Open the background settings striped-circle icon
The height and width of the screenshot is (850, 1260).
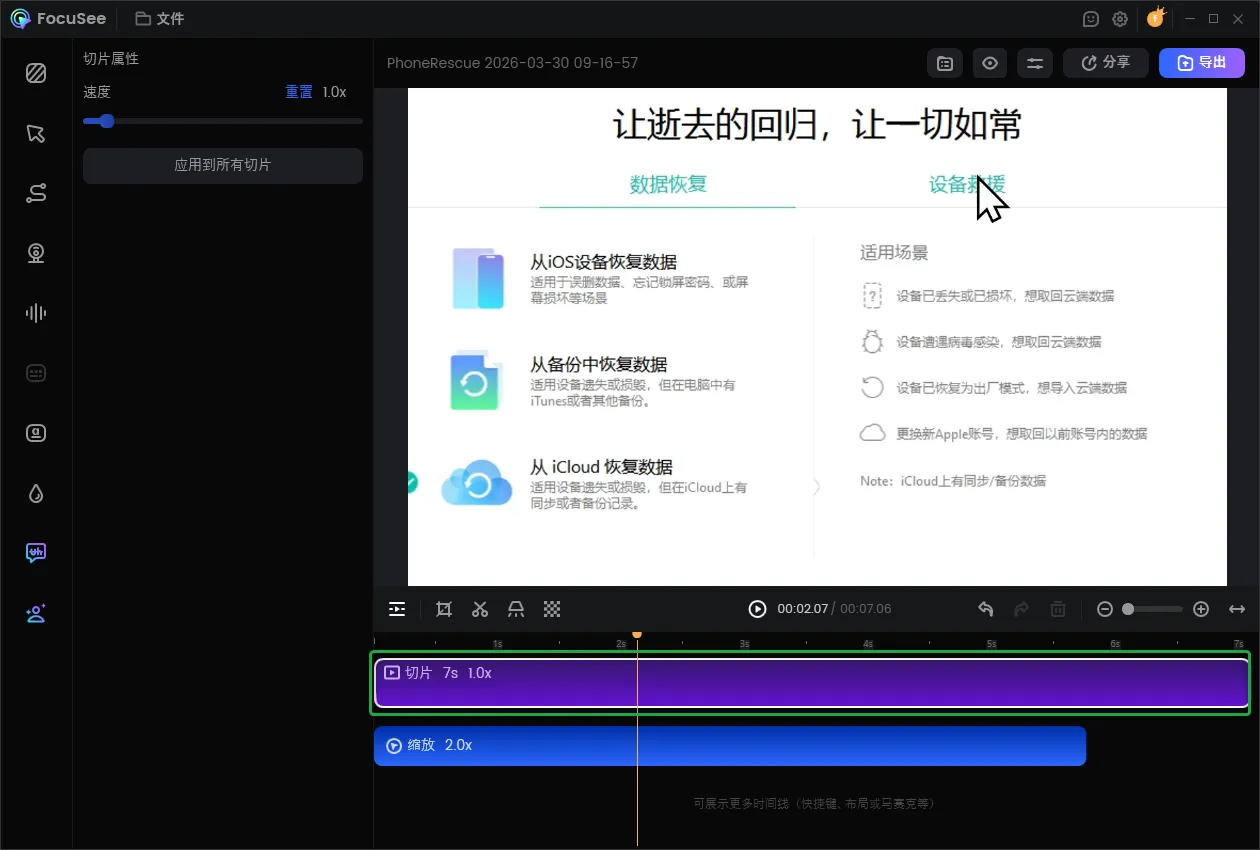(36, 73)
